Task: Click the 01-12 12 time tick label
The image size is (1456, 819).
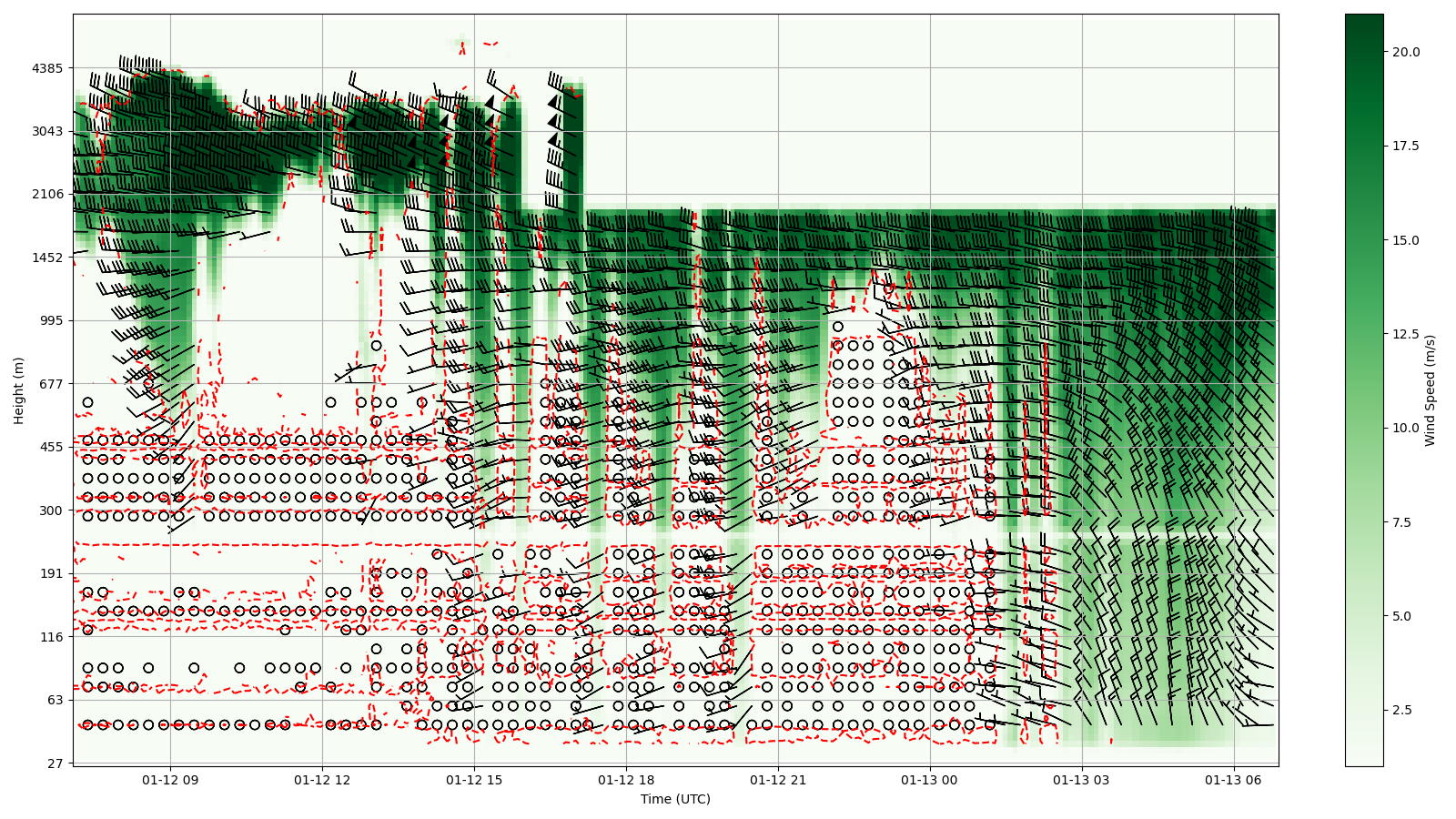Action: tap(322, 780)
